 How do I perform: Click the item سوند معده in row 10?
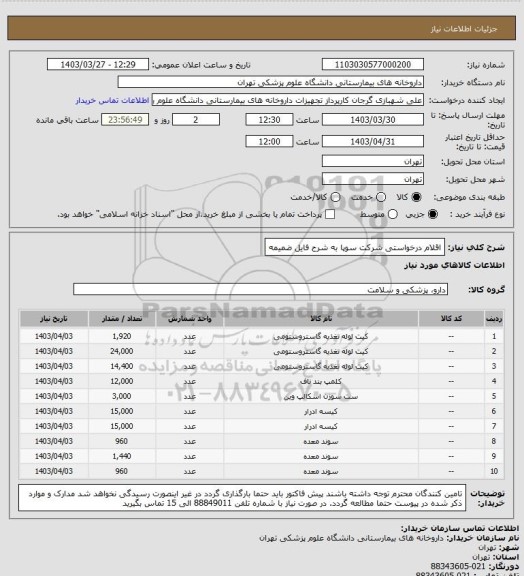coord(321,471)
